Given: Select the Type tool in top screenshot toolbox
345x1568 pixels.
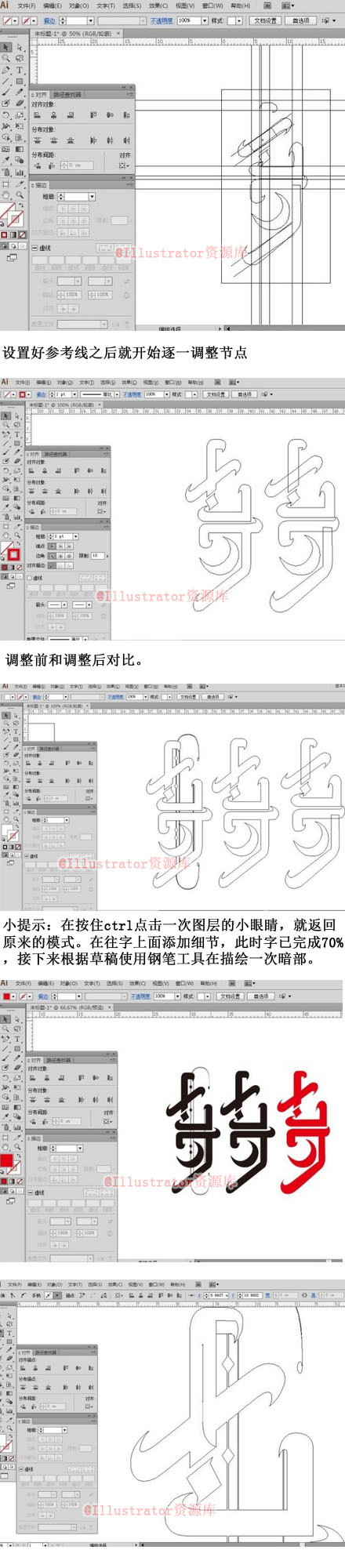Looking at the screenshot, I should (x=19, y=70).
